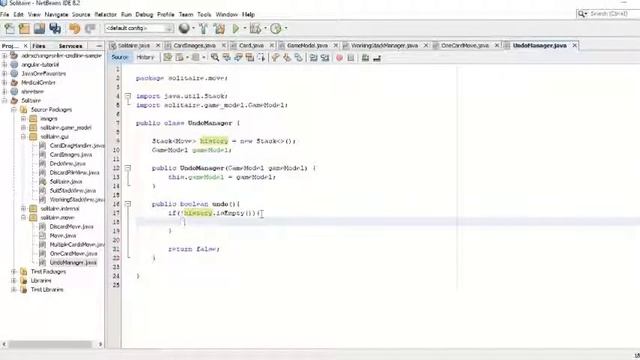Click the Last Edit icon next to History

click(167, 58)
